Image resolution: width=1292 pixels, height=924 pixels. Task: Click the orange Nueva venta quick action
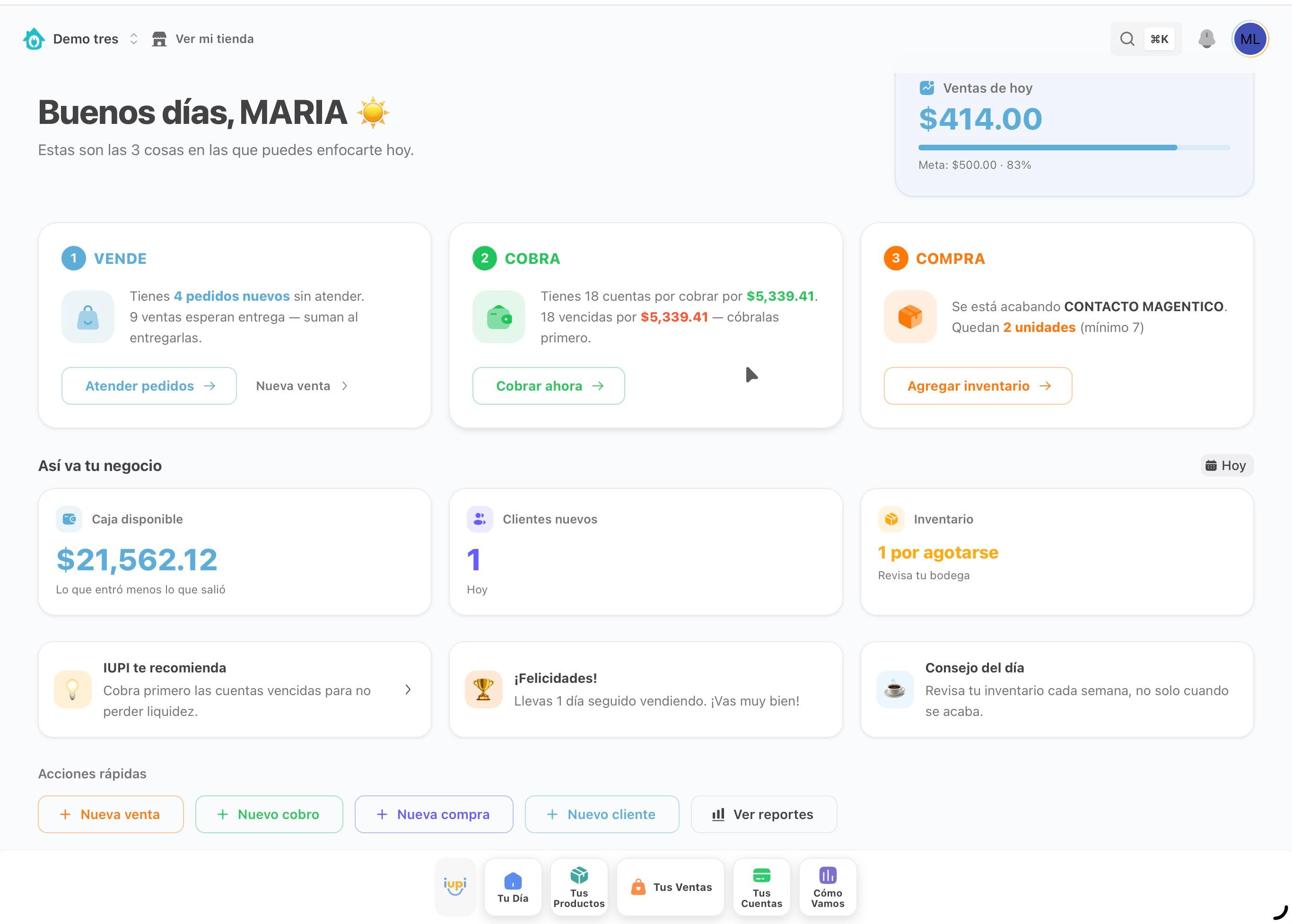pyautogui.click(x=111, y=814)
